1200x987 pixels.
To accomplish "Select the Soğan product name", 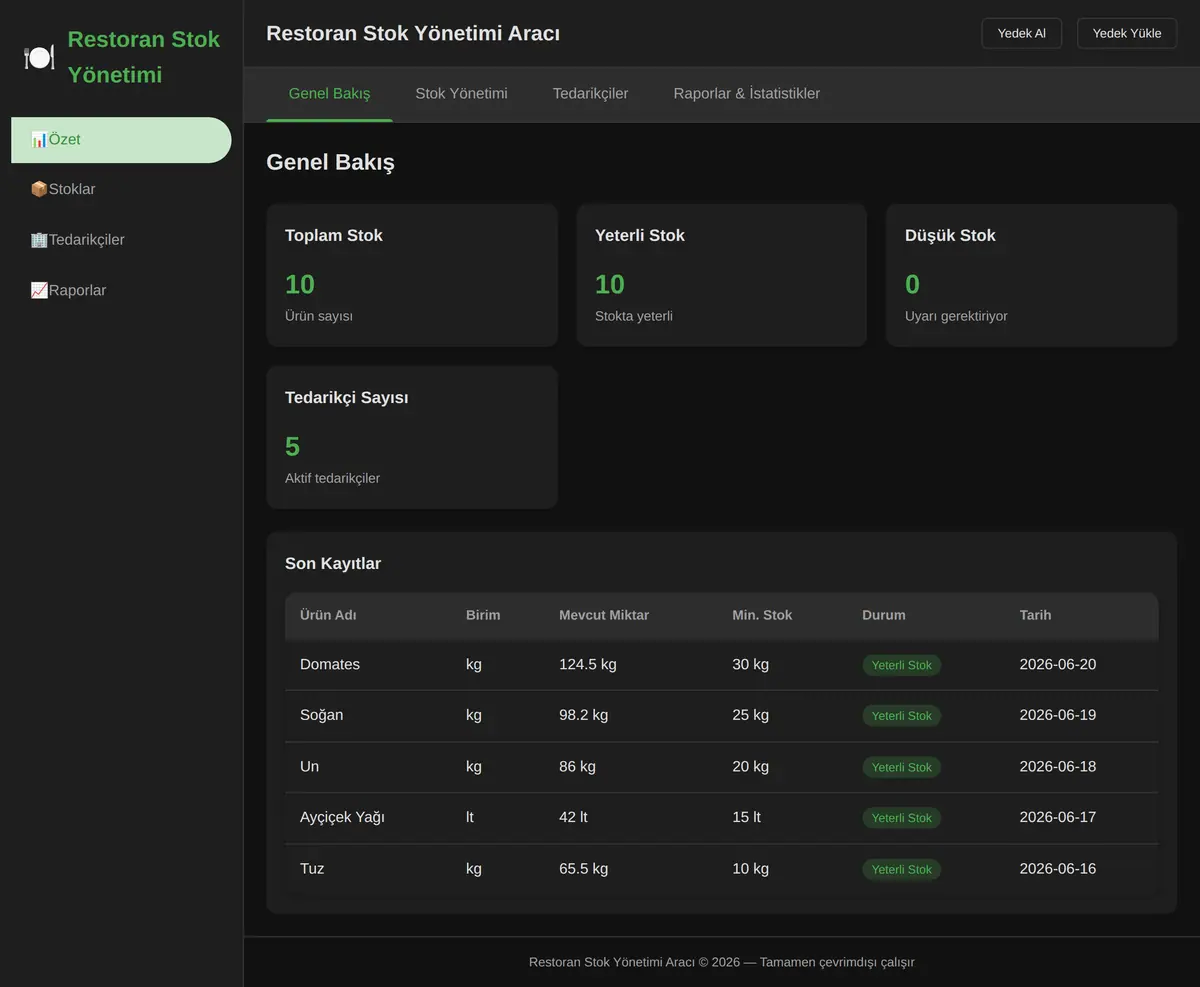I will (321, 716).
